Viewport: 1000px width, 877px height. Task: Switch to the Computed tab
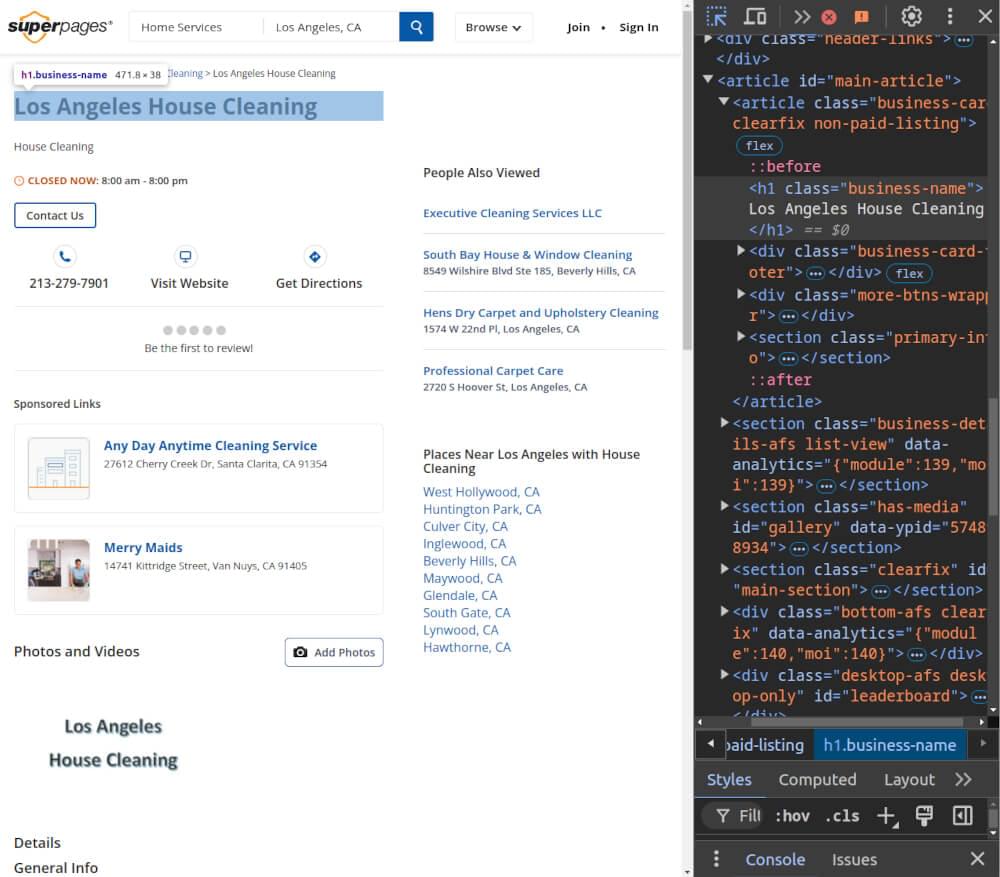click(x=817, y=779)
